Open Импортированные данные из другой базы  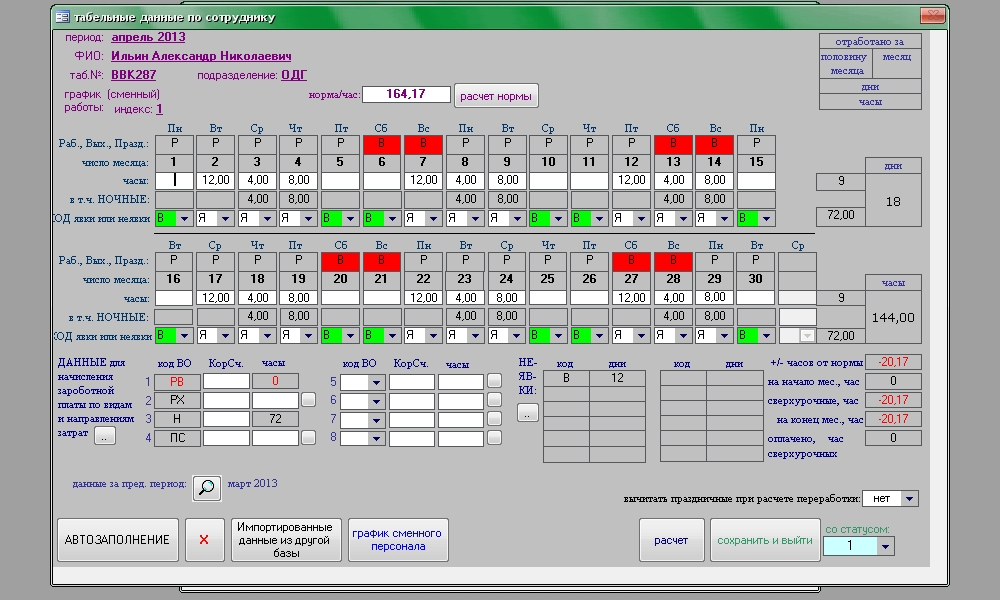286,540
